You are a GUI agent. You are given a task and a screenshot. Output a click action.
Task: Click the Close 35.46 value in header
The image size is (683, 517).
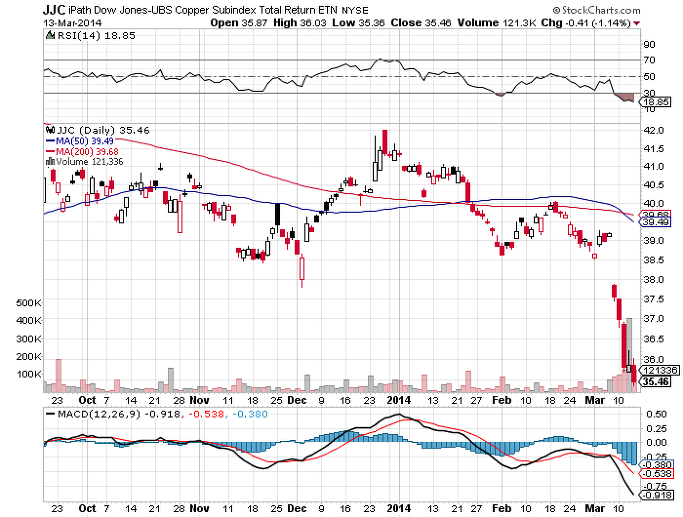421,23
